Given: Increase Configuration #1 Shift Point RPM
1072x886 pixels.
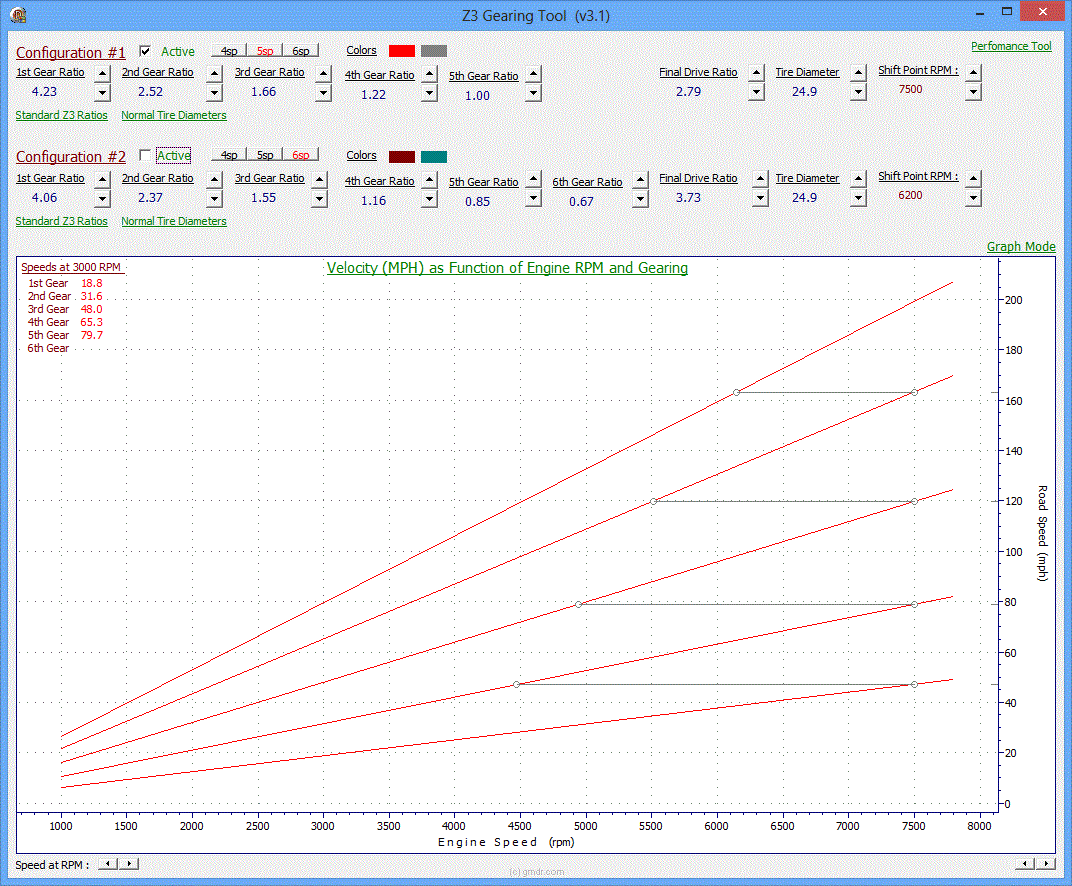Looking at the screenshot, I should 974,72.
